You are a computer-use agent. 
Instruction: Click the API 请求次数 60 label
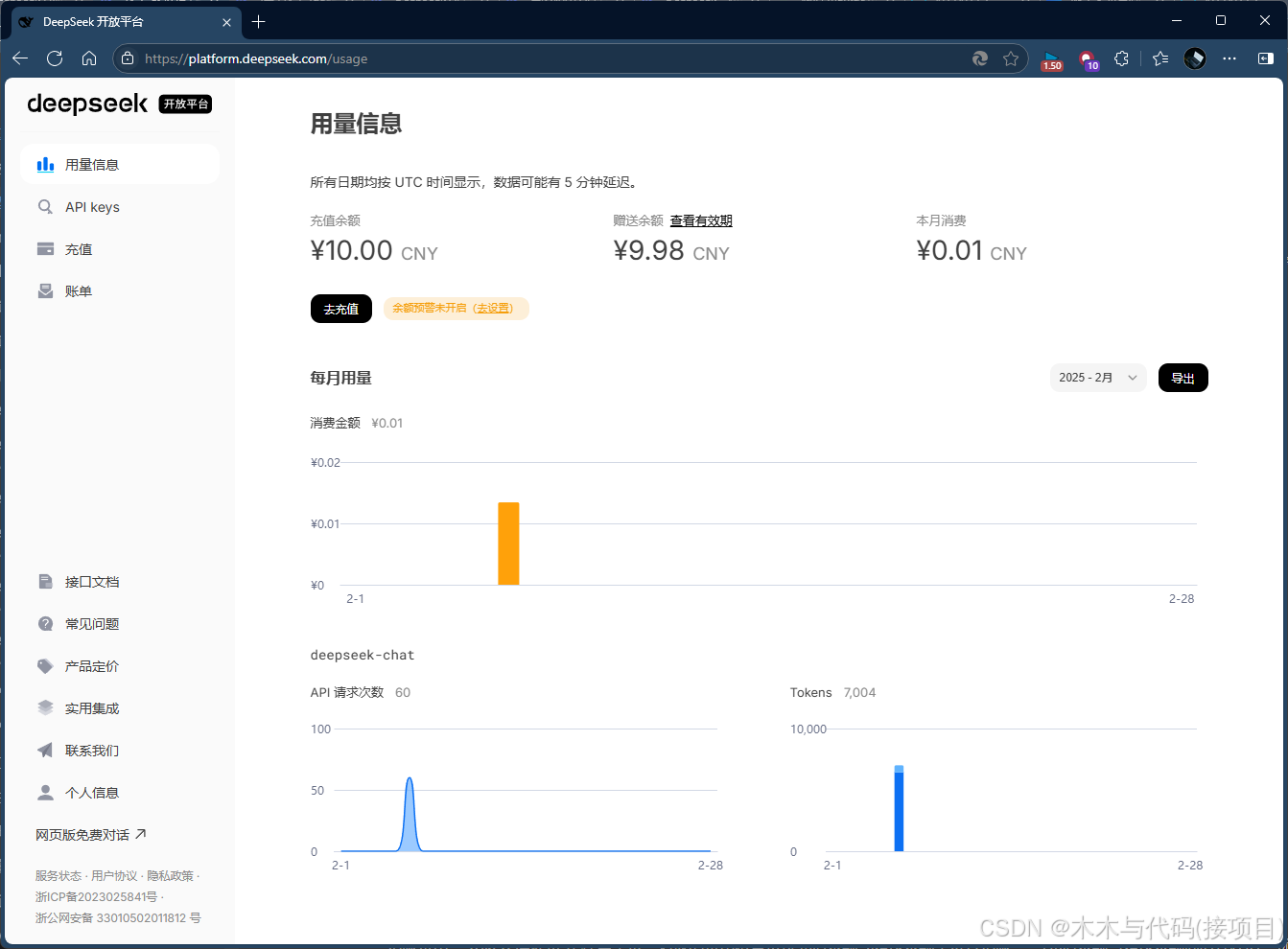[x=360, y=692]
